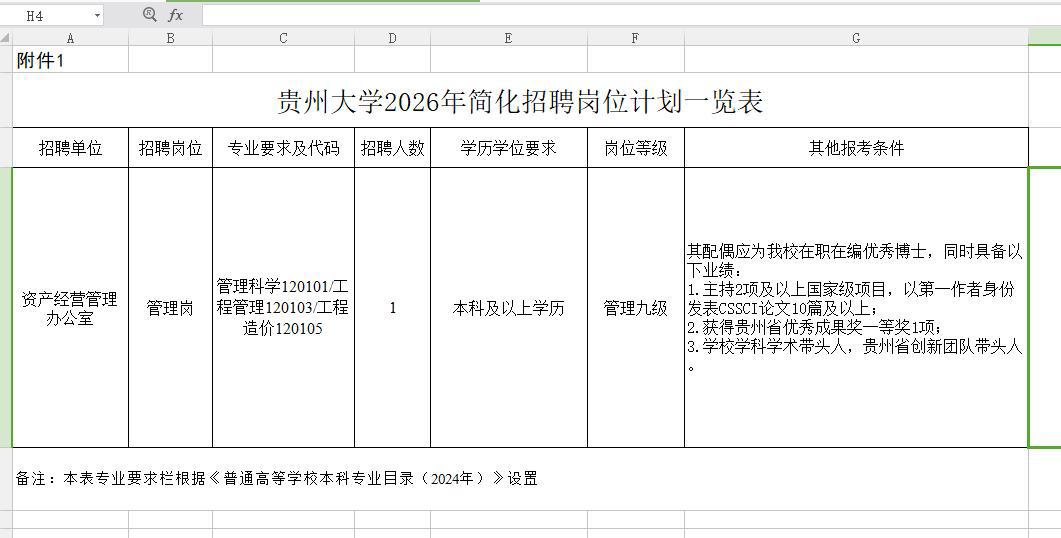
Task: Select the cell beginning 其配偶应为我校在职在编优秀博士
Action: click(857, 308)
